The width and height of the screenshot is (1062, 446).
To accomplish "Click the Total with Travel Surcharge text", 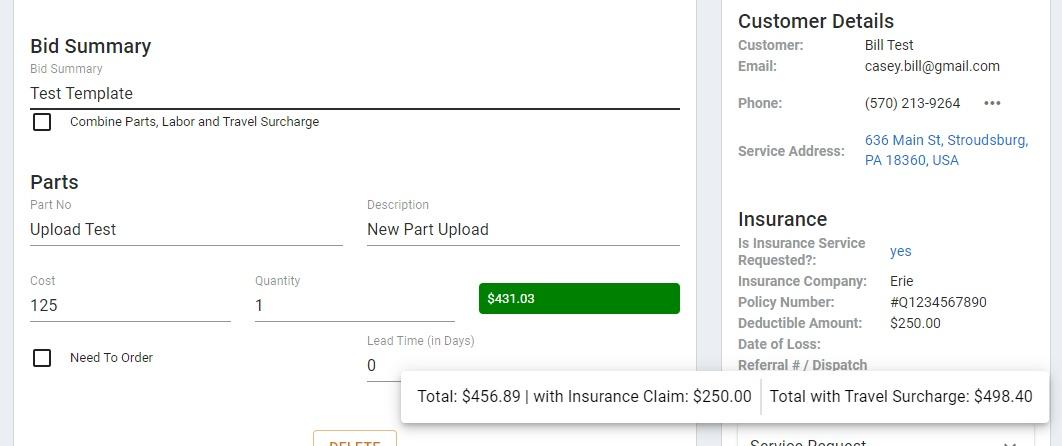I will [x=901, y=397].
